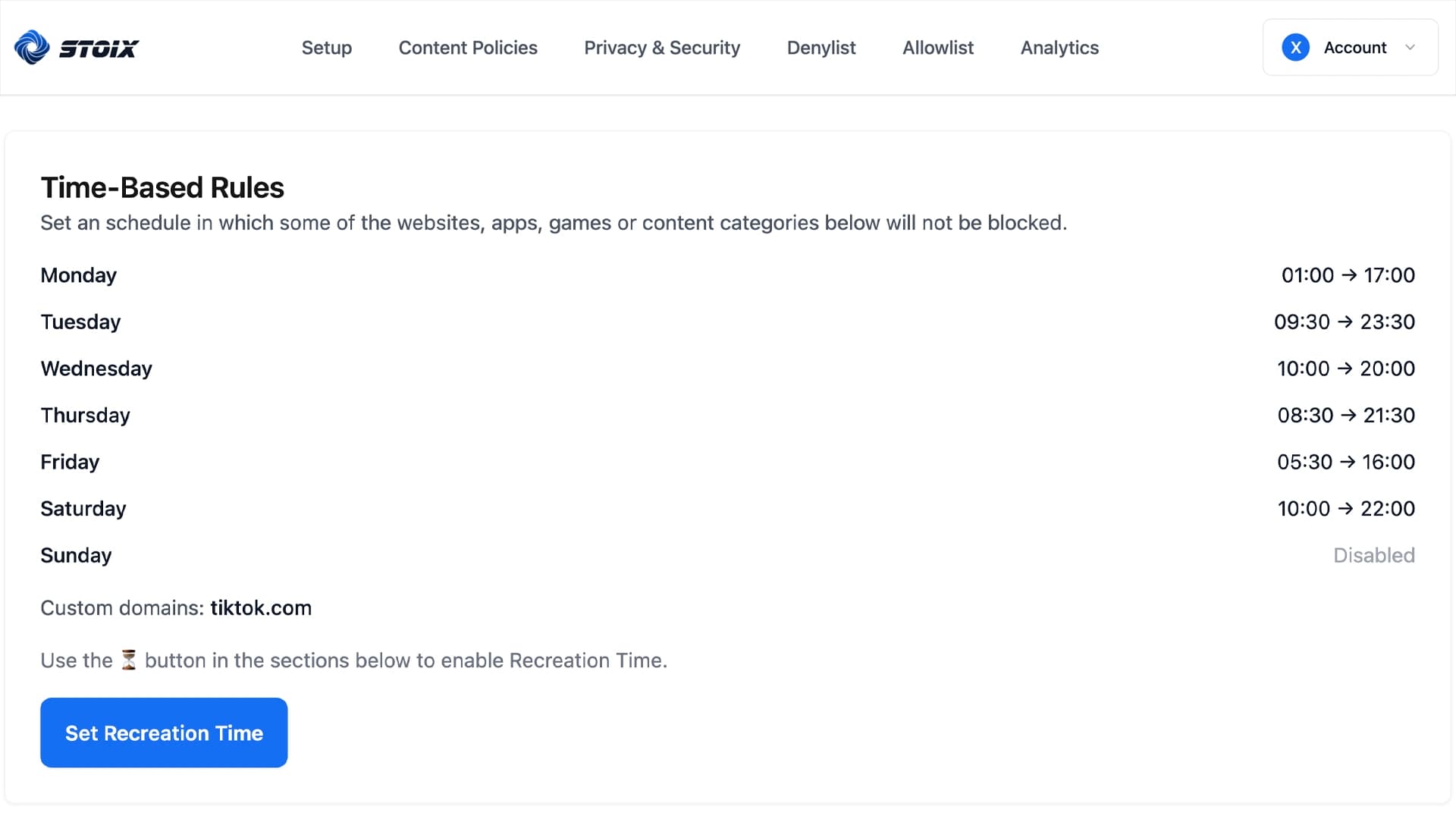Adjust Tuesday's 09:30 start time
This screenshot has width=1456, height=819.
pos(1302,322)
